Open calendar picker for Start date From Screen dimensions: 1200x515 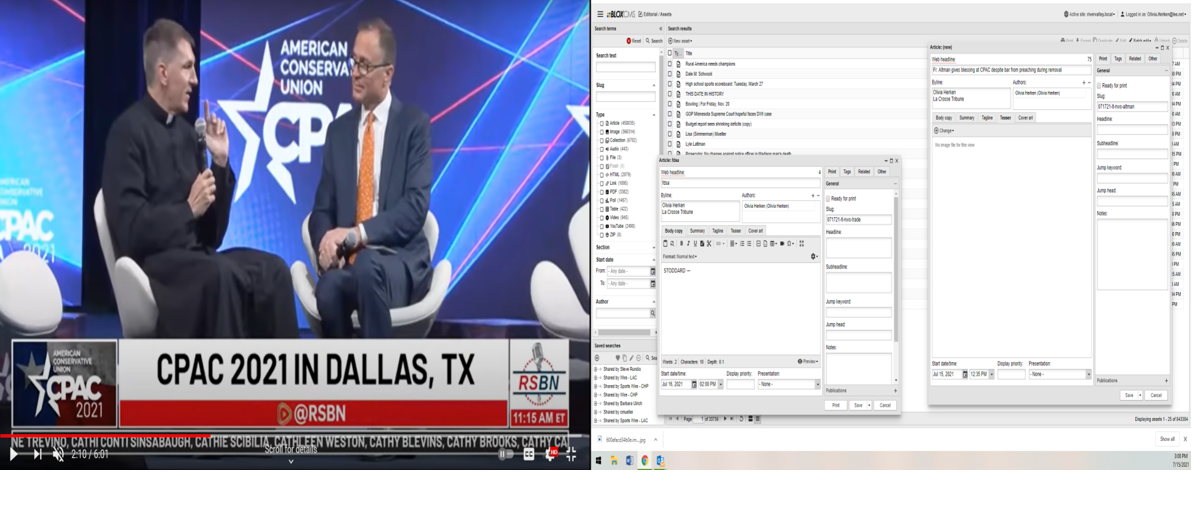653,271
